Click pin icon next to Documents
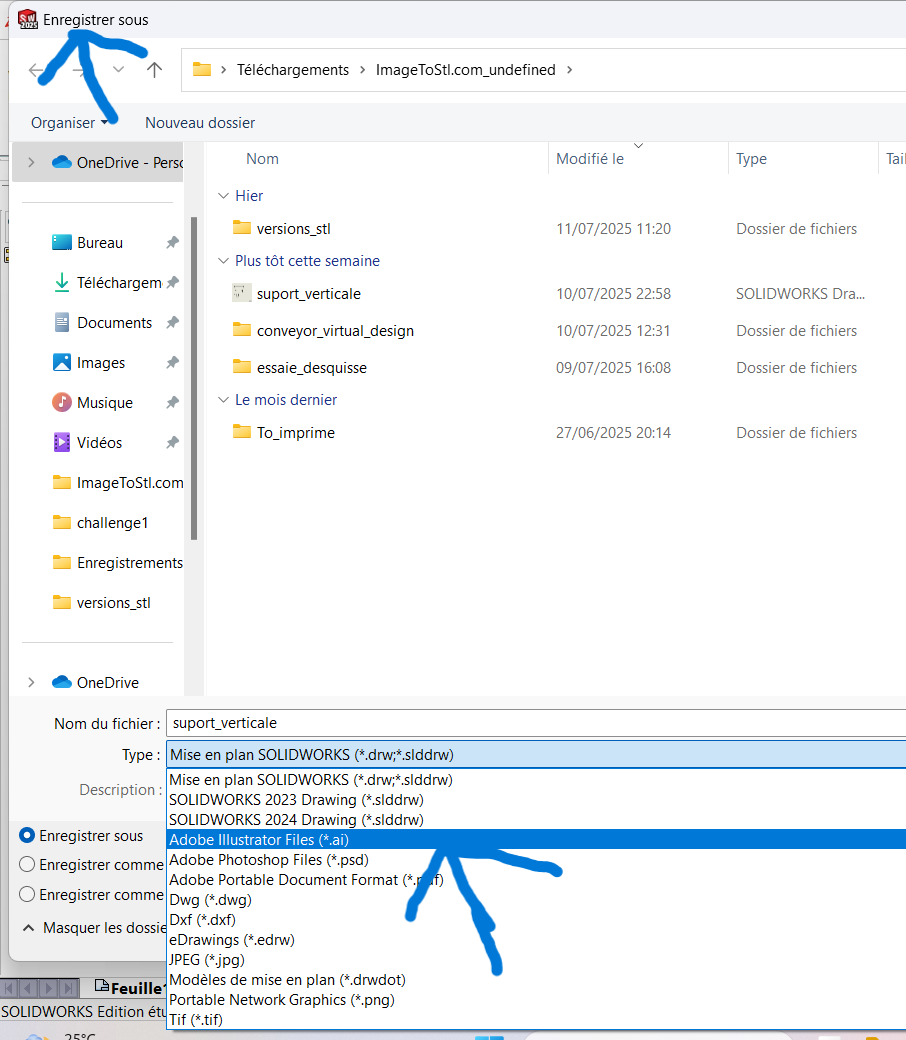Image resolution: width=906 pixels, height=1040 pixels. tap(172, 322)
